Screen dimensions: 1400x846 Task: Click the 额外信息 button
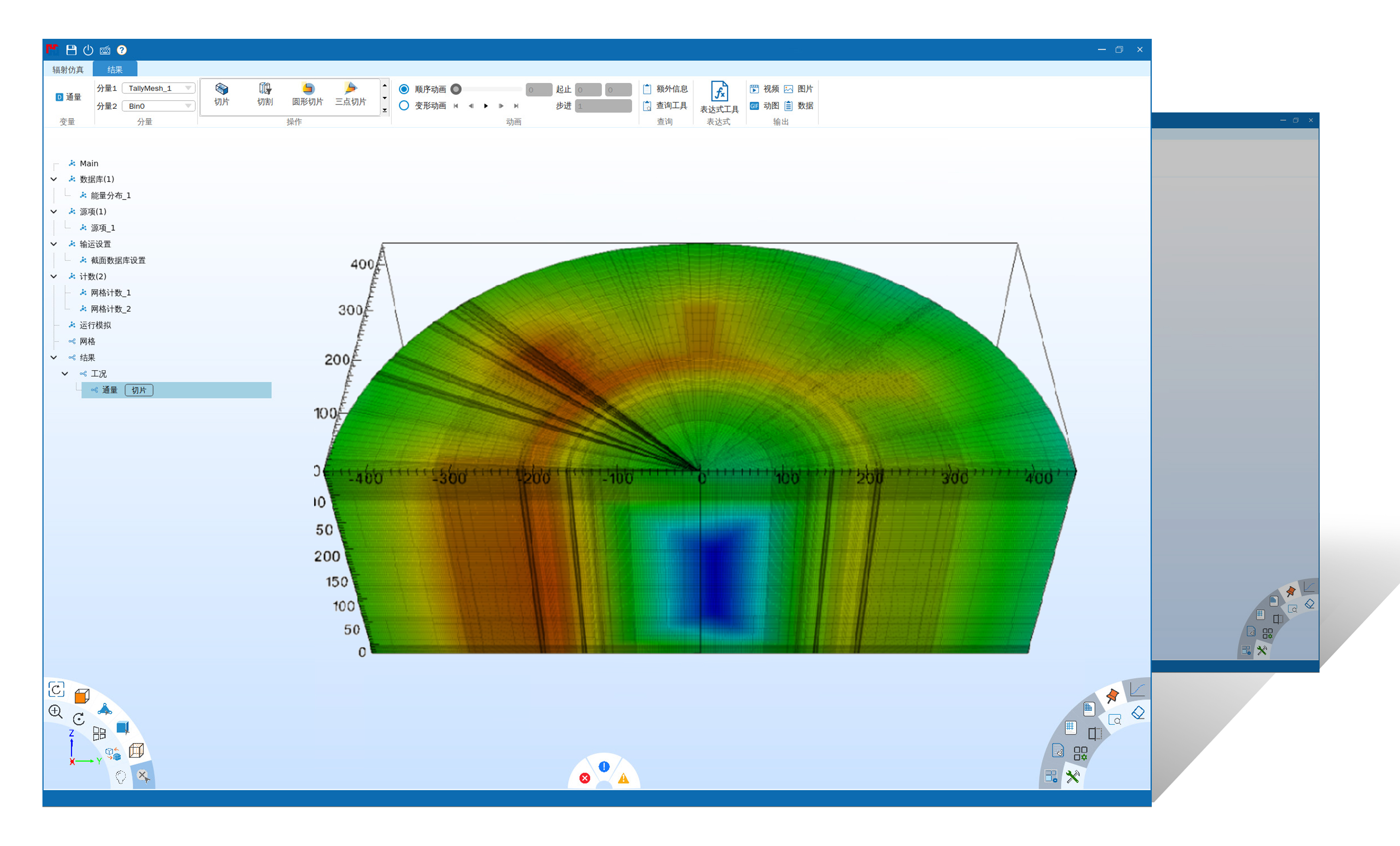[665, 89]
